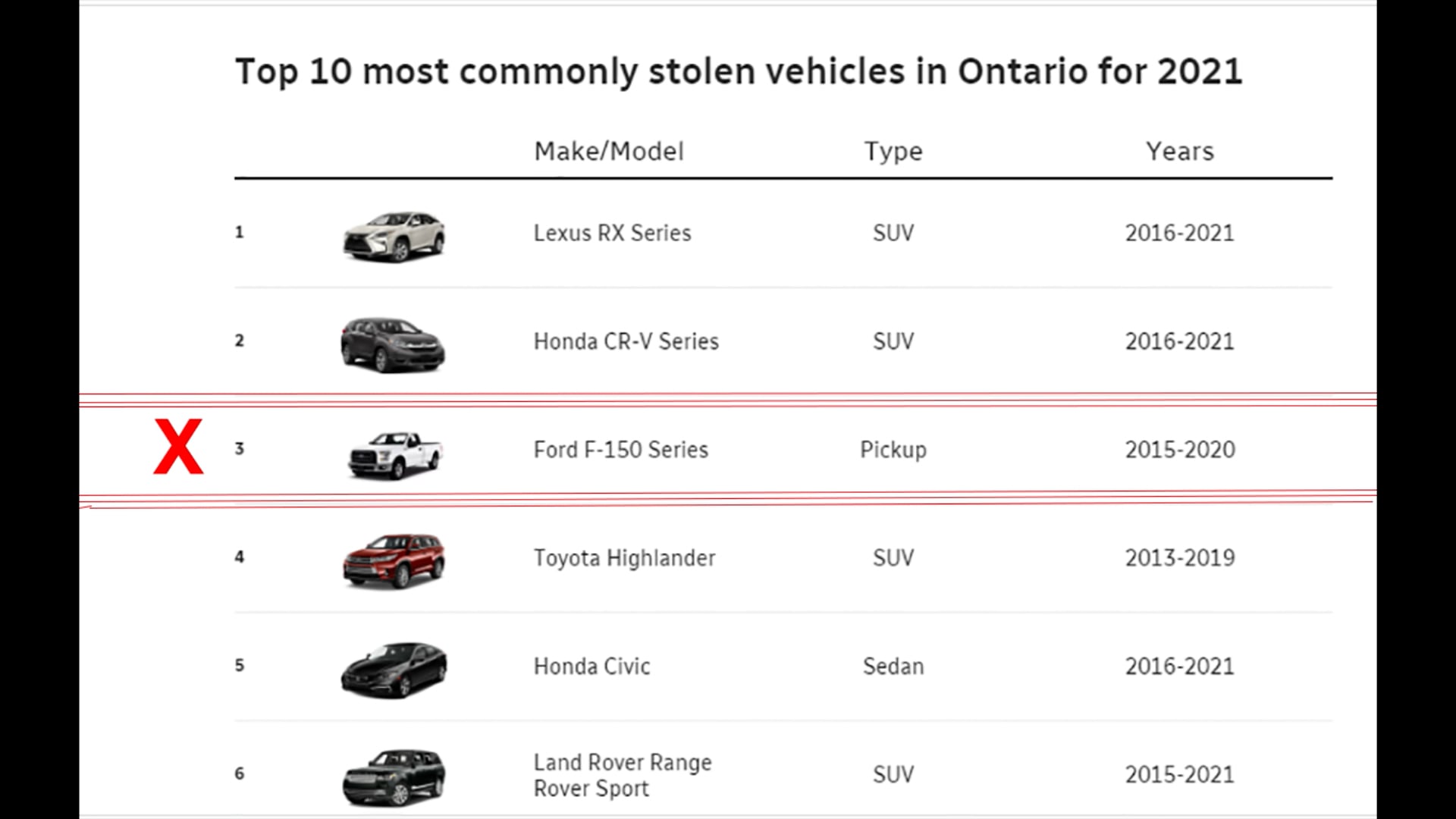Select the Type column header
Image resolution: width=1456 pixels, height=819 pixels.
pos(893,152)
